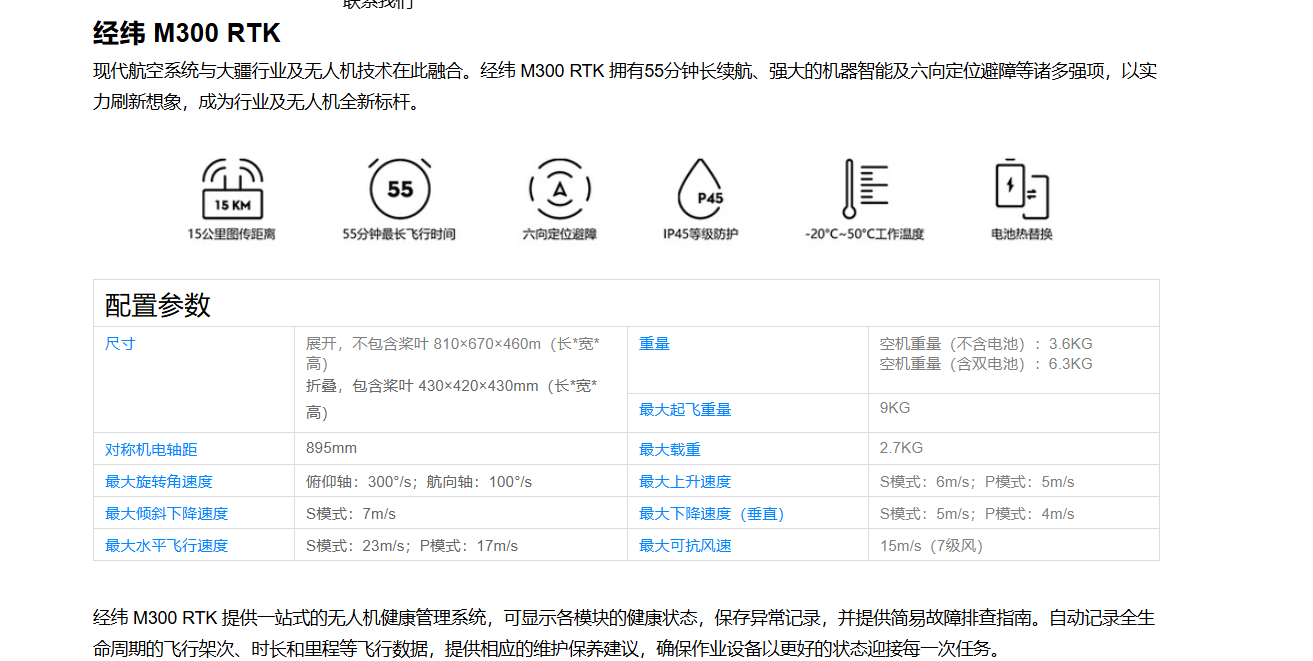Click the 55分钟最长飞行时间 caption
Viewport: 1313px width, 661px height.
pos(399,234)
